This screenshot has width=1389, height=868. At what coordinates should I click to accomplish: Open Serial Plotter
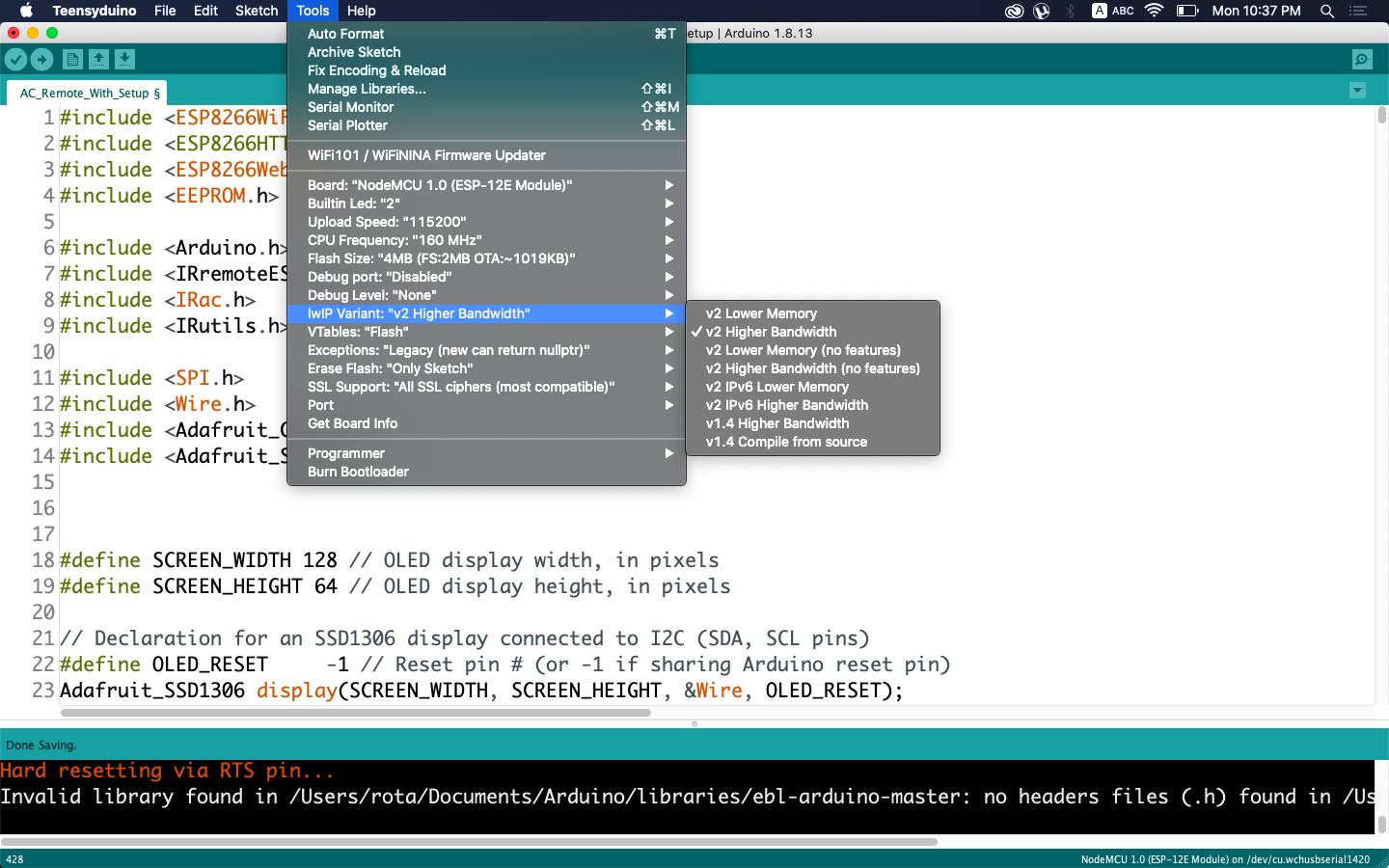tap(486, 125)
